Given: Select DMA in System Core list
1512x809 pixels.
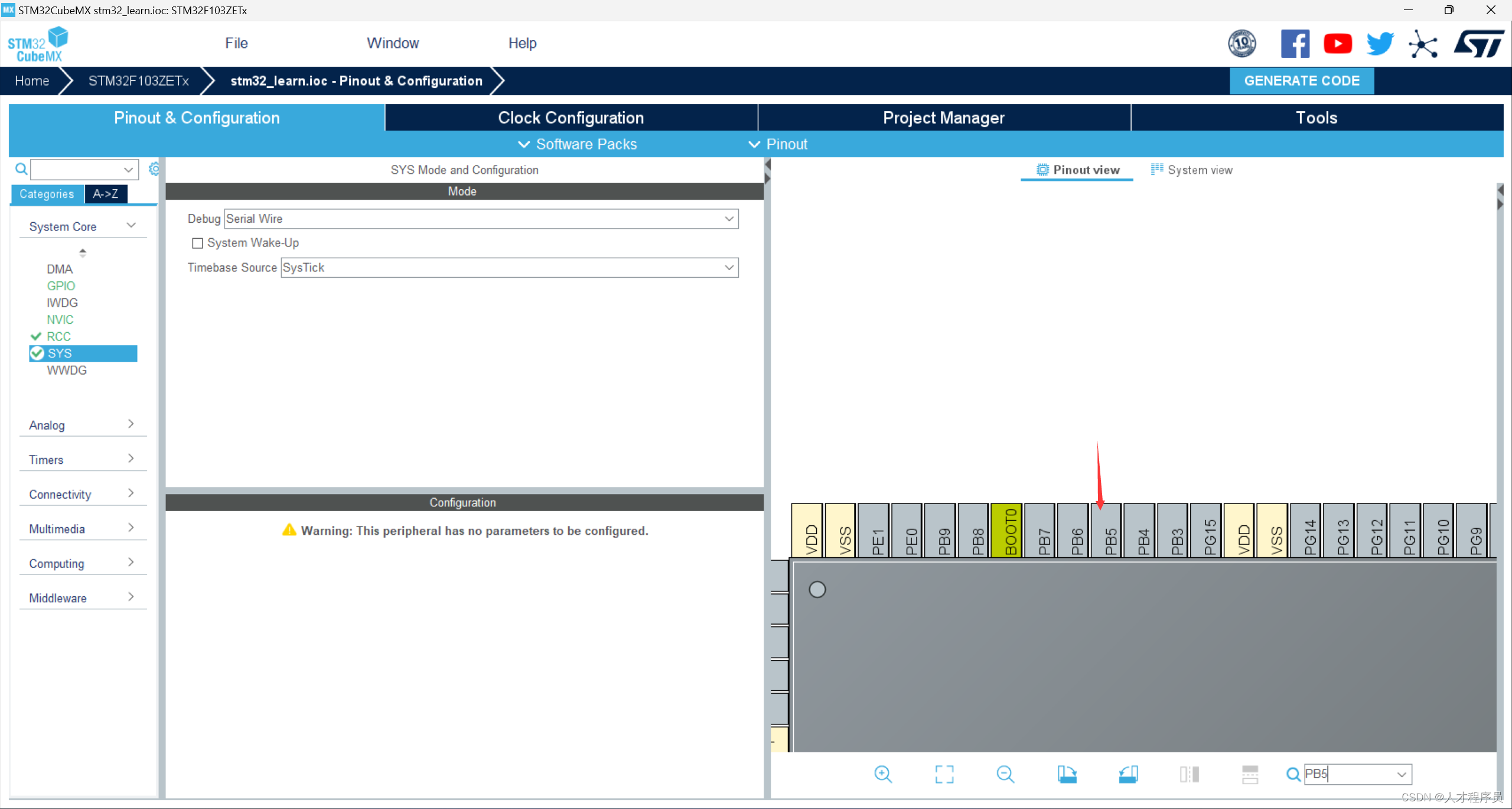Looking at the screenshot, I should [x=60, y=269].
